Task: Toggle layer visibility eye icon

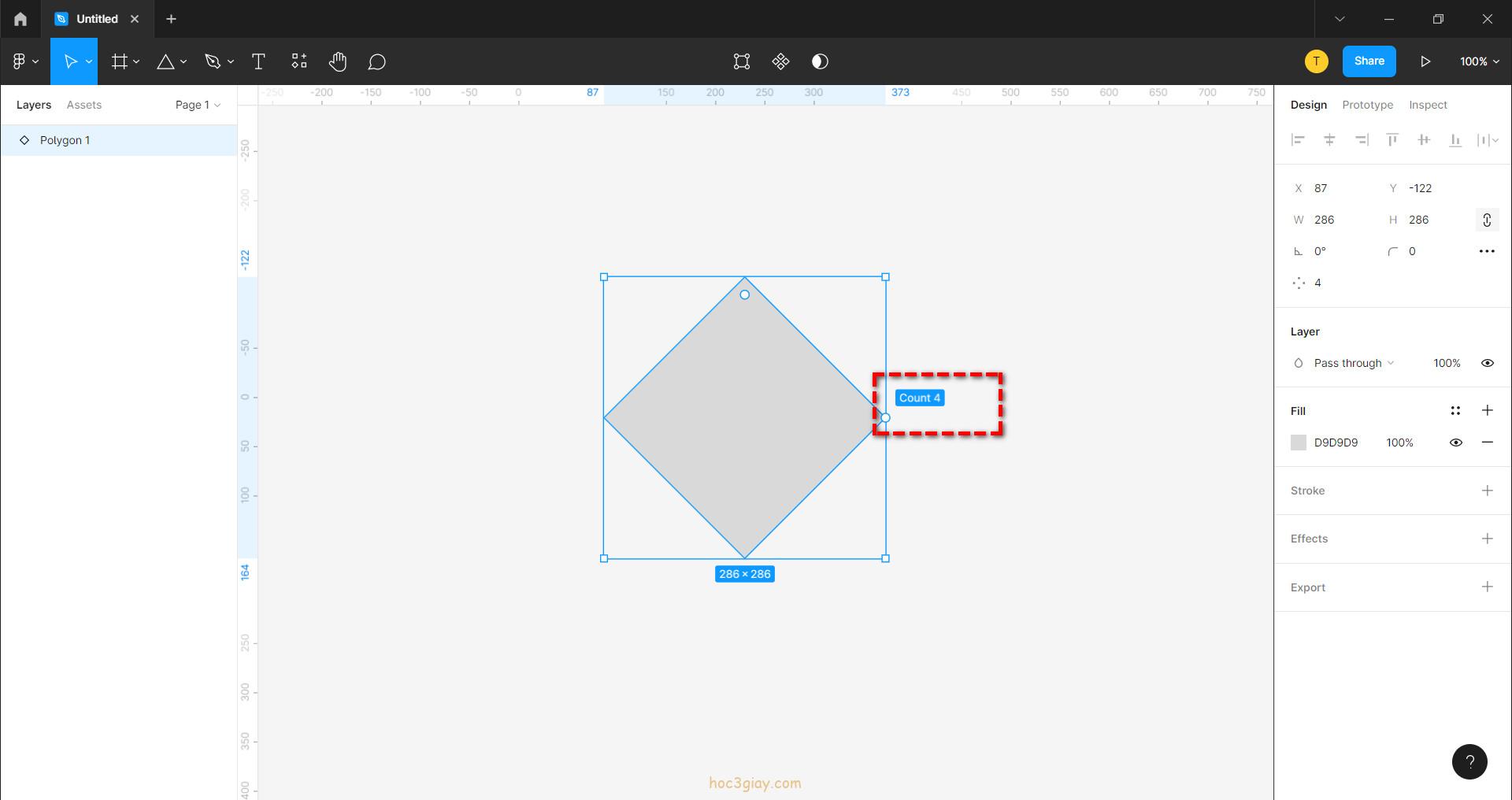Action: [x=1487, y=363]
